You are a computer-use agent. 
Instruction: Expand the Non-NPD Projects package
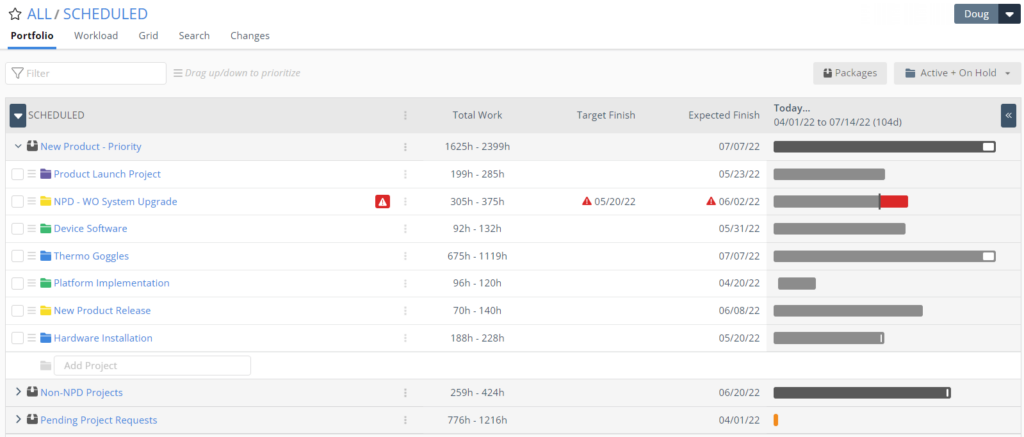click(x=18, y=393)
